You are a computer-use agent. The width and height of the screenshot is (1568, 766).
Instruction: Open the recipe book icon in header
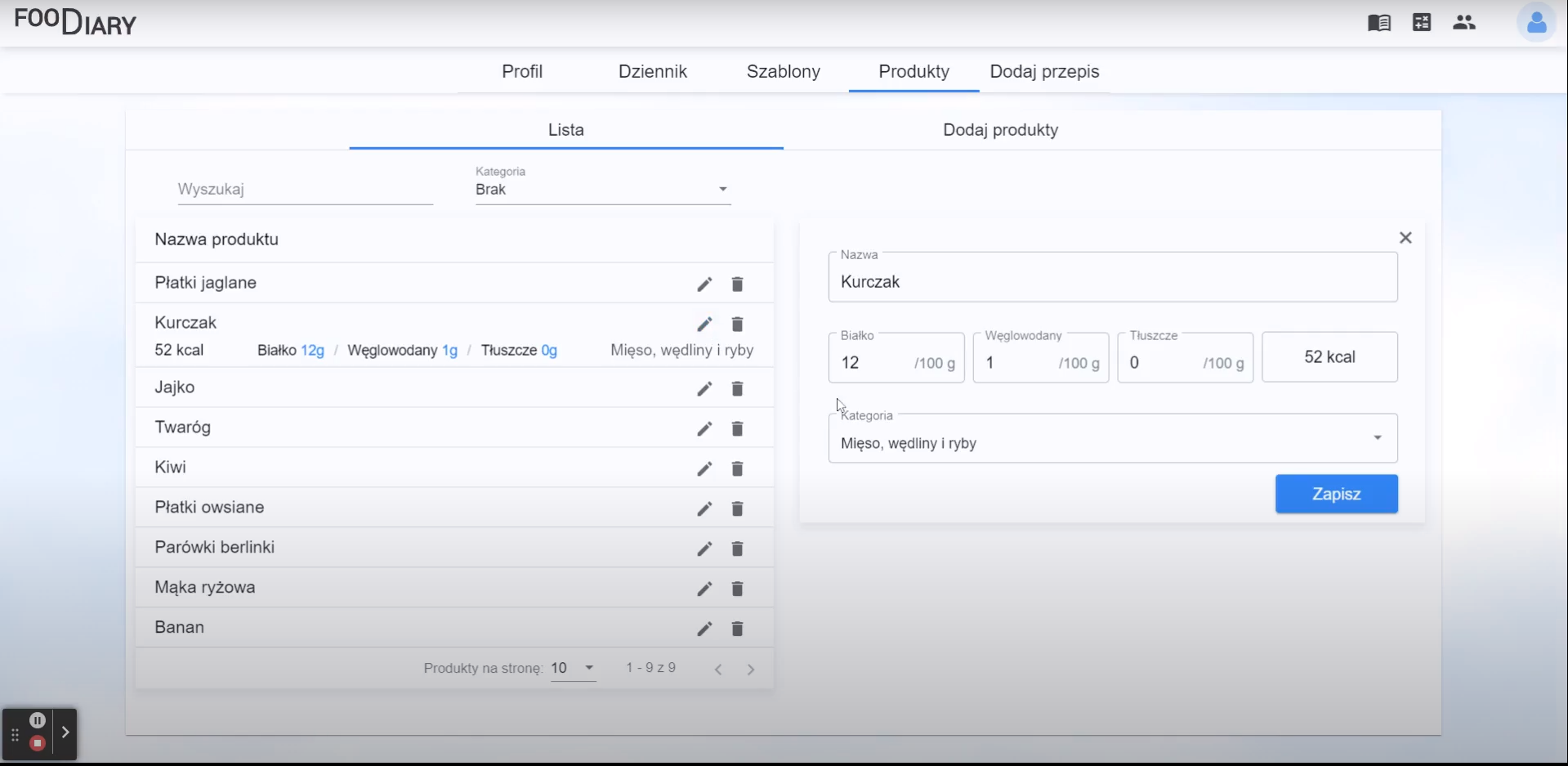[1379, 23]
